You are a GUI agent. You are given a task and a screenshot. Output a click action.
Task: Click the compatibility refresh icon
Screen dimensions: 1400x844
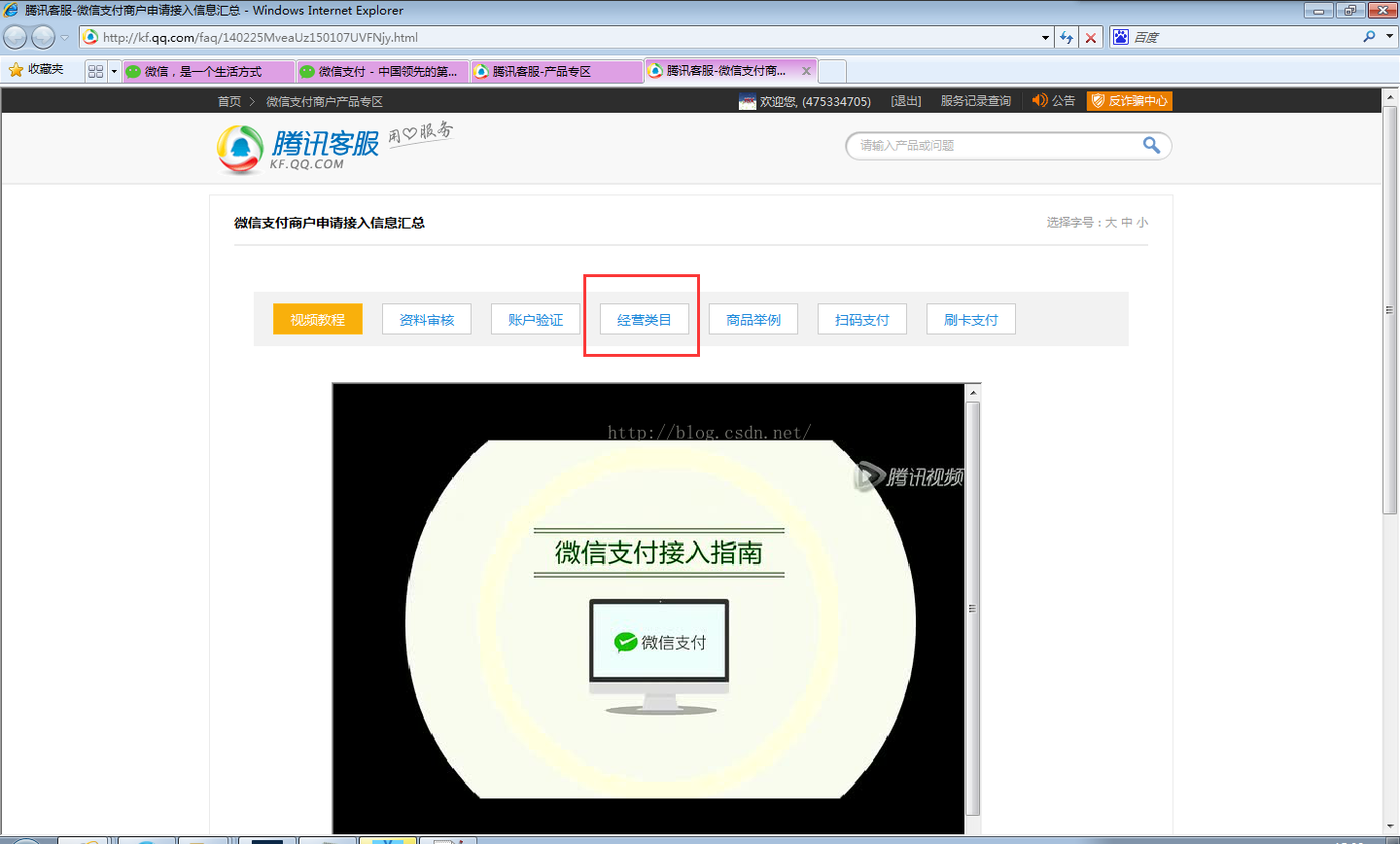(x=1067, y=37)
